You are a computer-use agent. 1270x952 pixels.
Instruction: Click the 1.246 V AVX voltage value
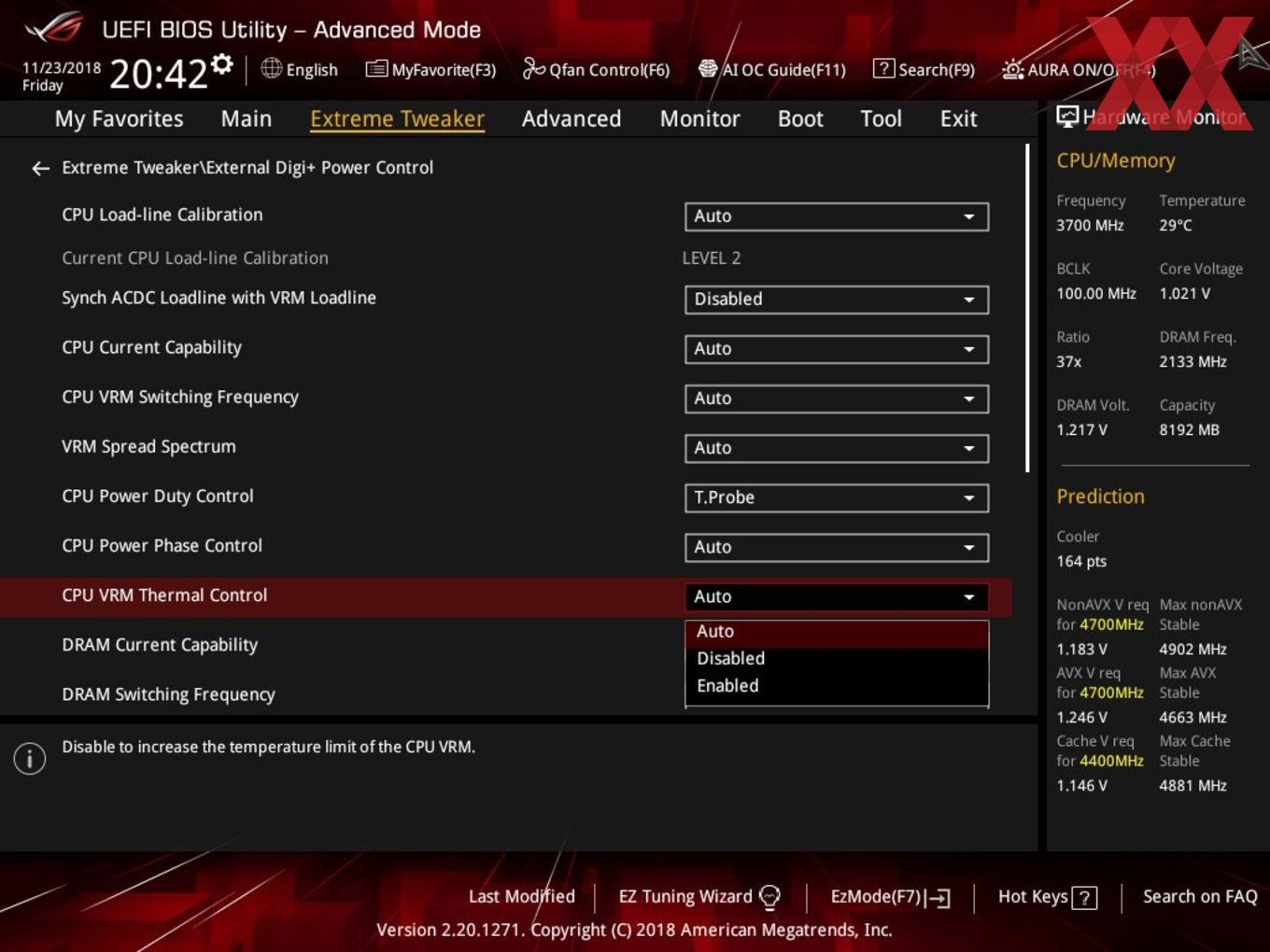point(1081,718)
